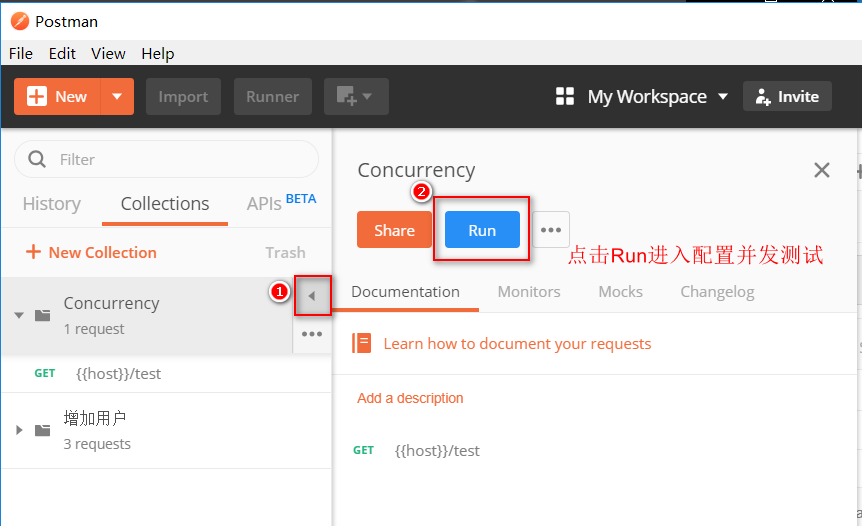The height and width of the screenshot is (526, 862).
Task: Open more actions next to Run
Action: pos(551,230)
